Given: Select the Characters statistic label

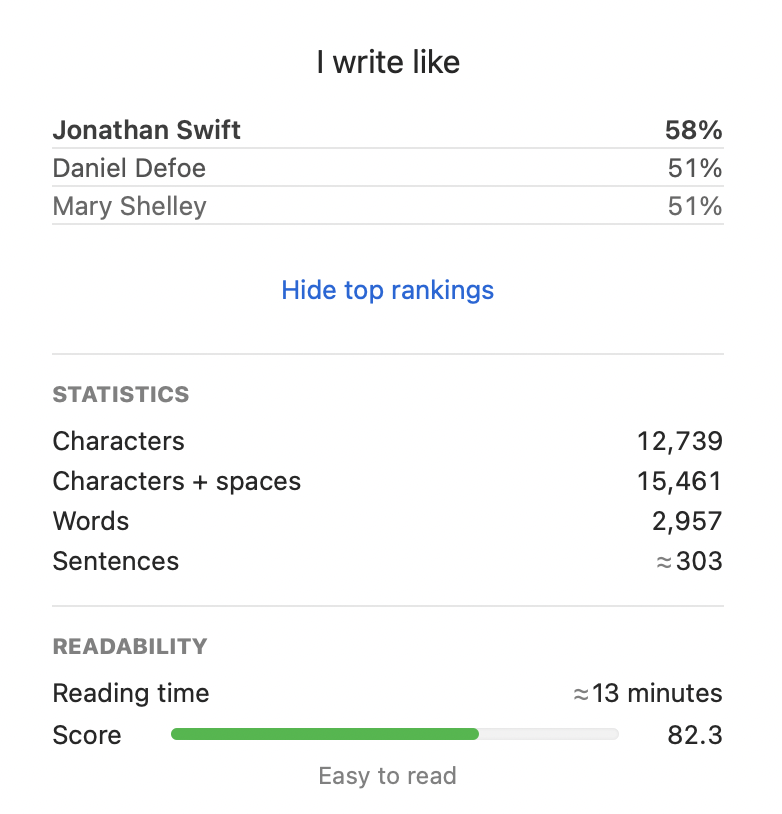Looking at the screenshot, I should (x=118, y=441).
